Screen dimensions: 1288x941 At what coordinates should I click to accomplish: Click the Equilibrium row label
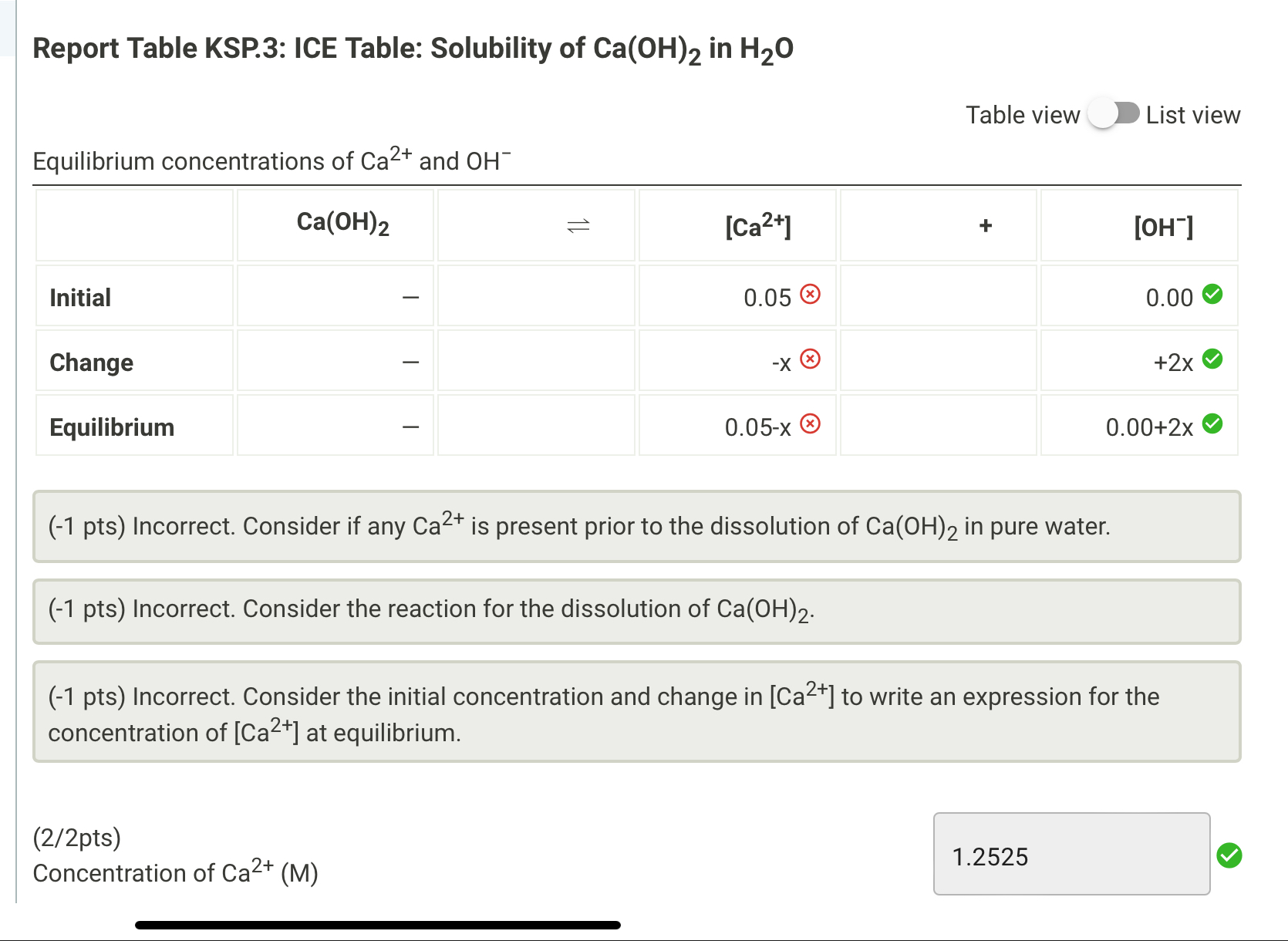112,427
